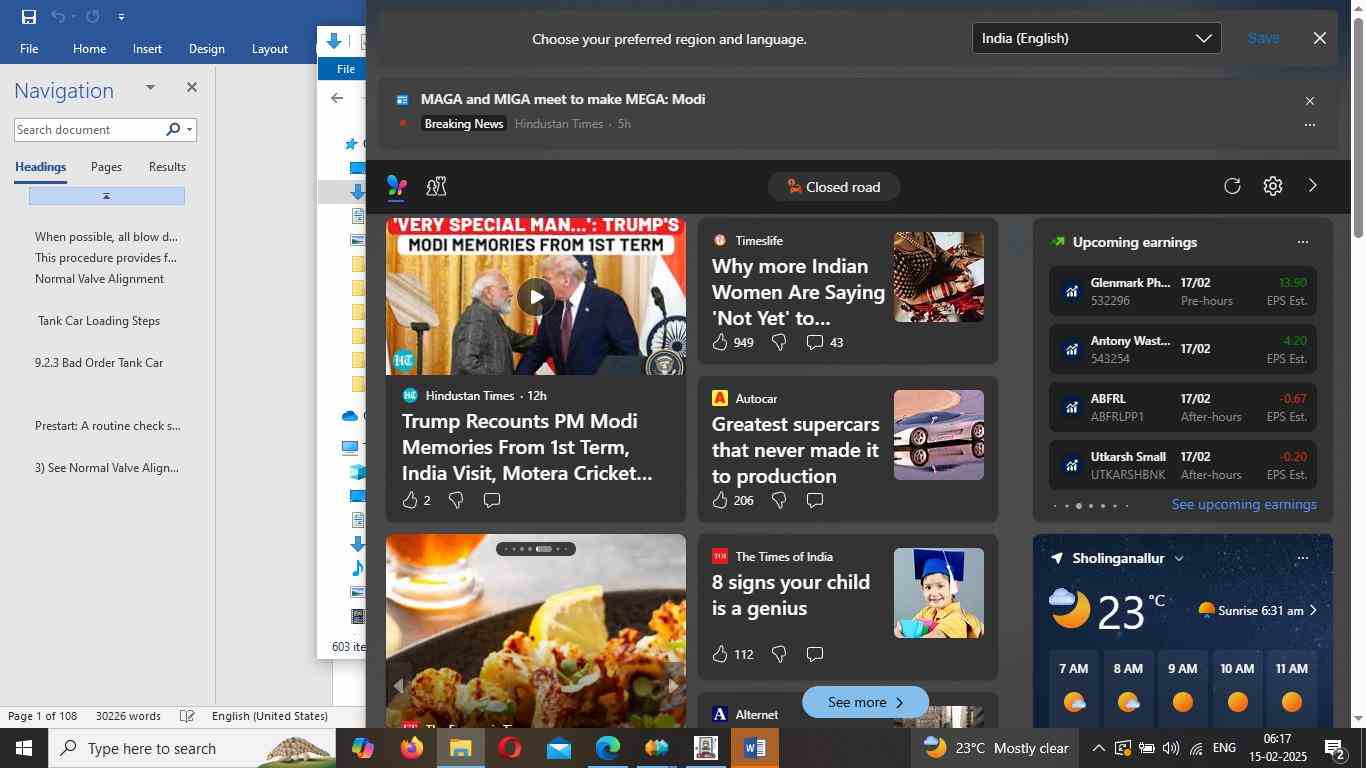The height and width of the screenshot is (768, 1366).
Task: Click the 'See more' button
Action: tap(865, 702)
